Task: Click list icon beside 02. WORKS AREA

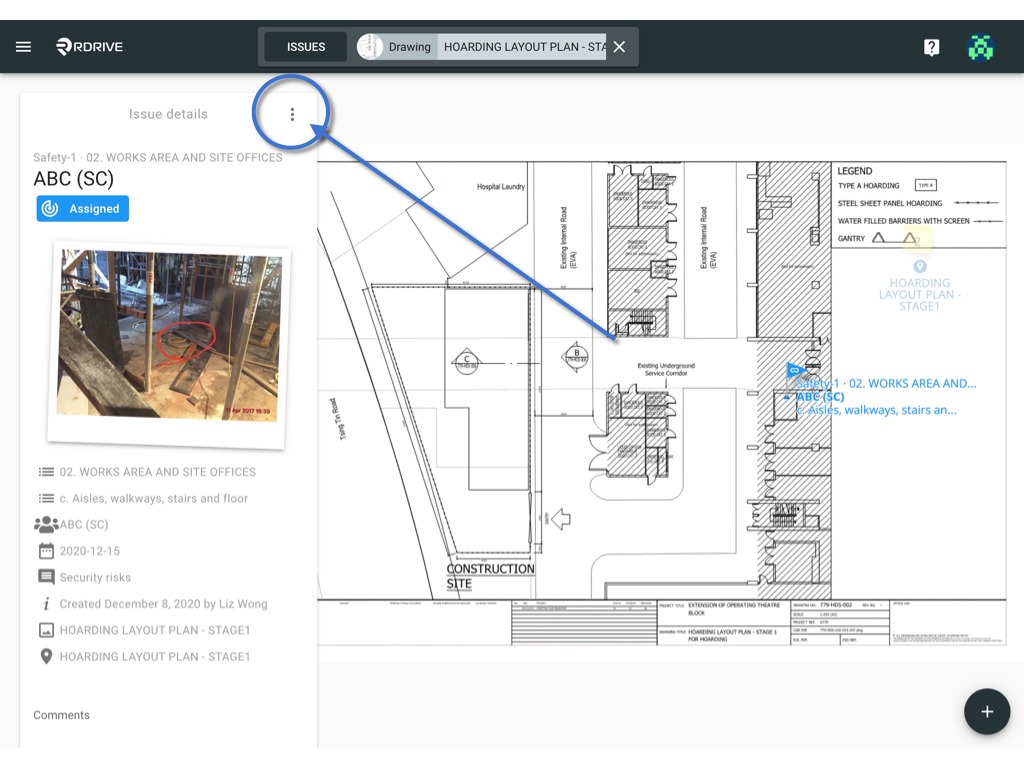Action: (x=46, y=472)
